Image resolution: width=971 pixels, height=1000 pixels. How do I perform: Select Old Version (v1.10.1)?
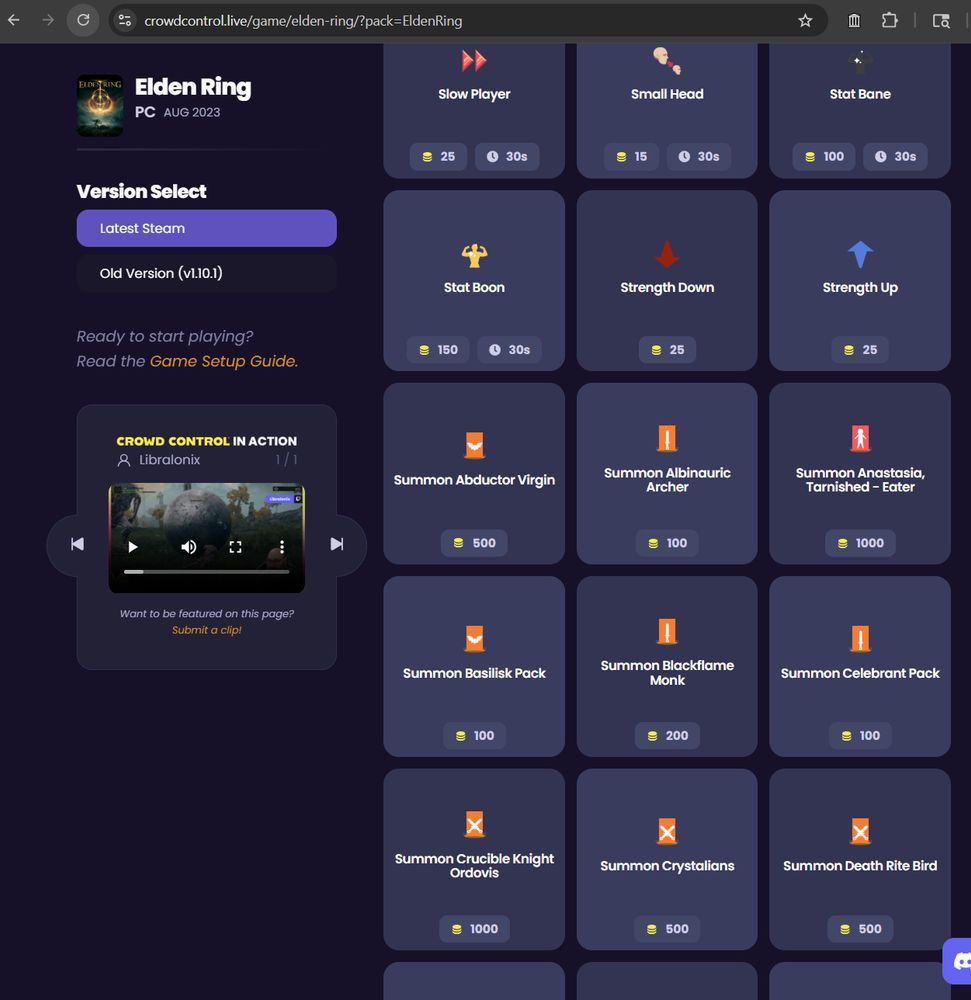(207, 274)
